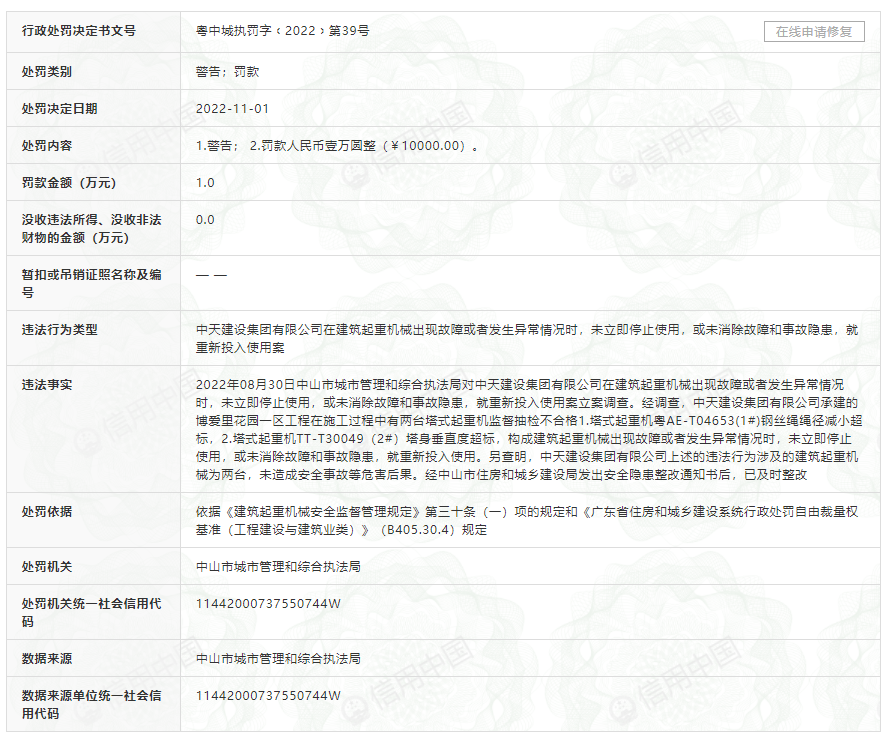Click the 暂扣或吊销证照名称及编号 label

[x=91, y=283]
